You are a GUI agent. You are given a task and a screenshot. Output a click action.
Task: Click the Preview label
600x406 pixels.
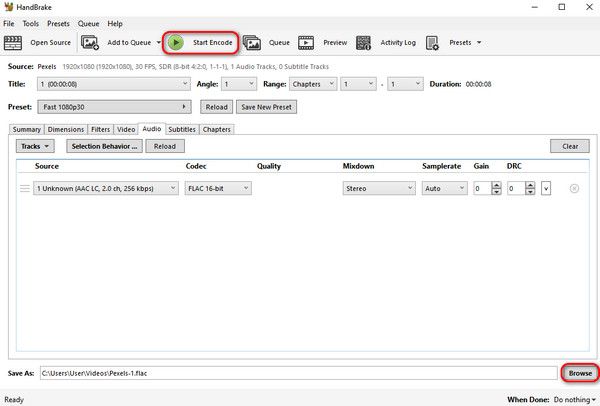(335, 42)
